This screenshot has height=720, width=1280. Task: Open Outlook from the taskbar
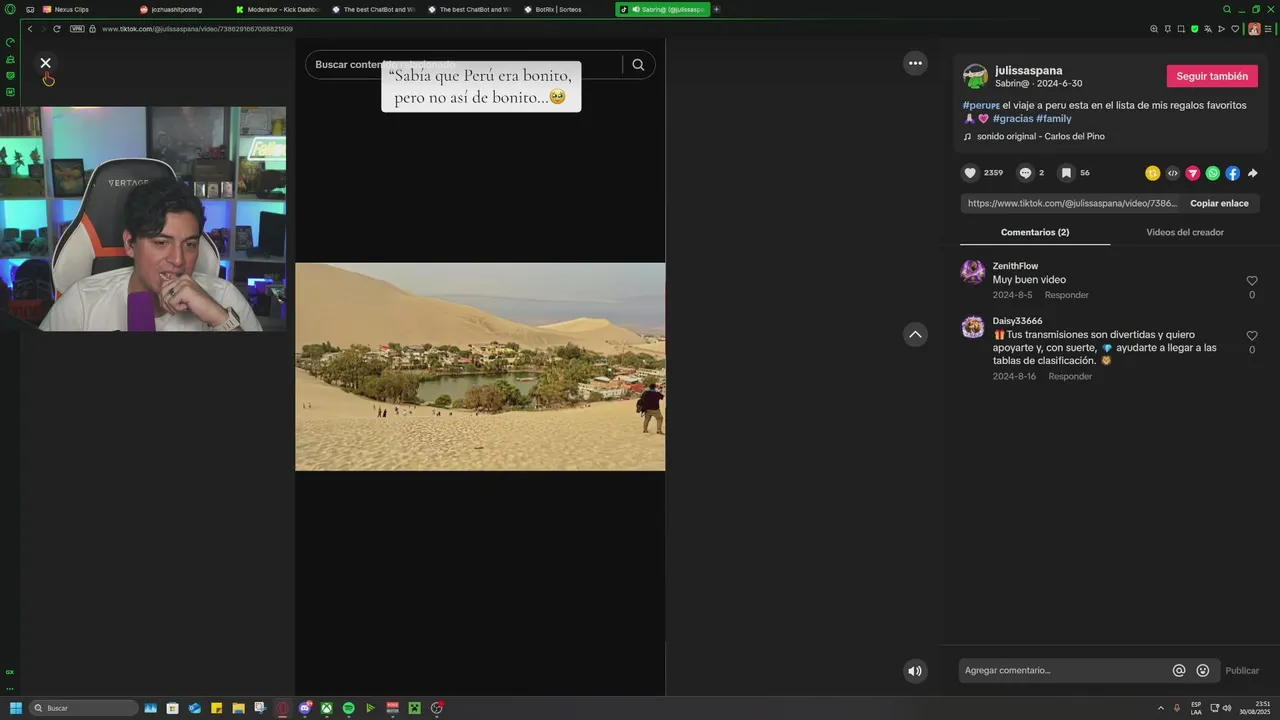[195, 708]
